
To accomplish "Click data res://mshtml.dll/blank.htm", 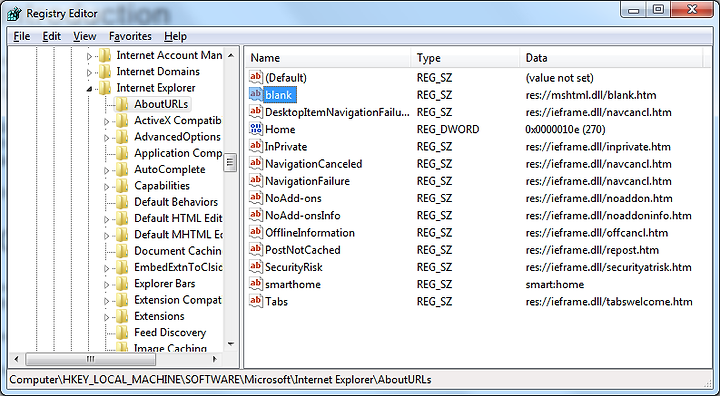I will [591, 95].
